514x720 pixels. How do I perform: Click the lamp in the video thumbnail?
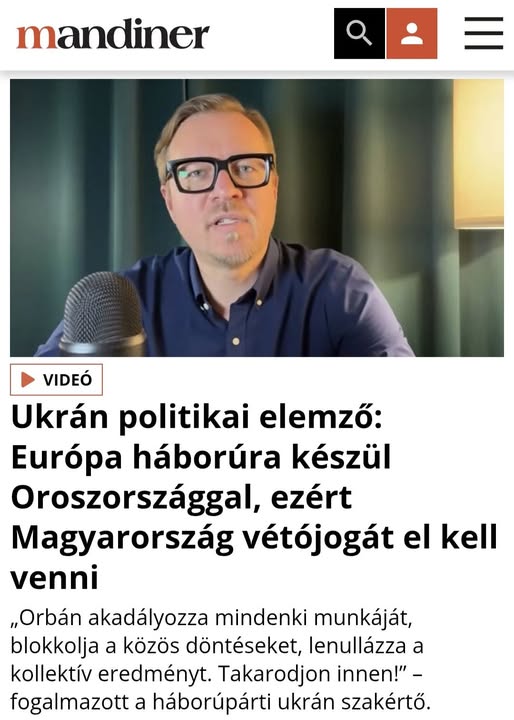coord(478,154)
